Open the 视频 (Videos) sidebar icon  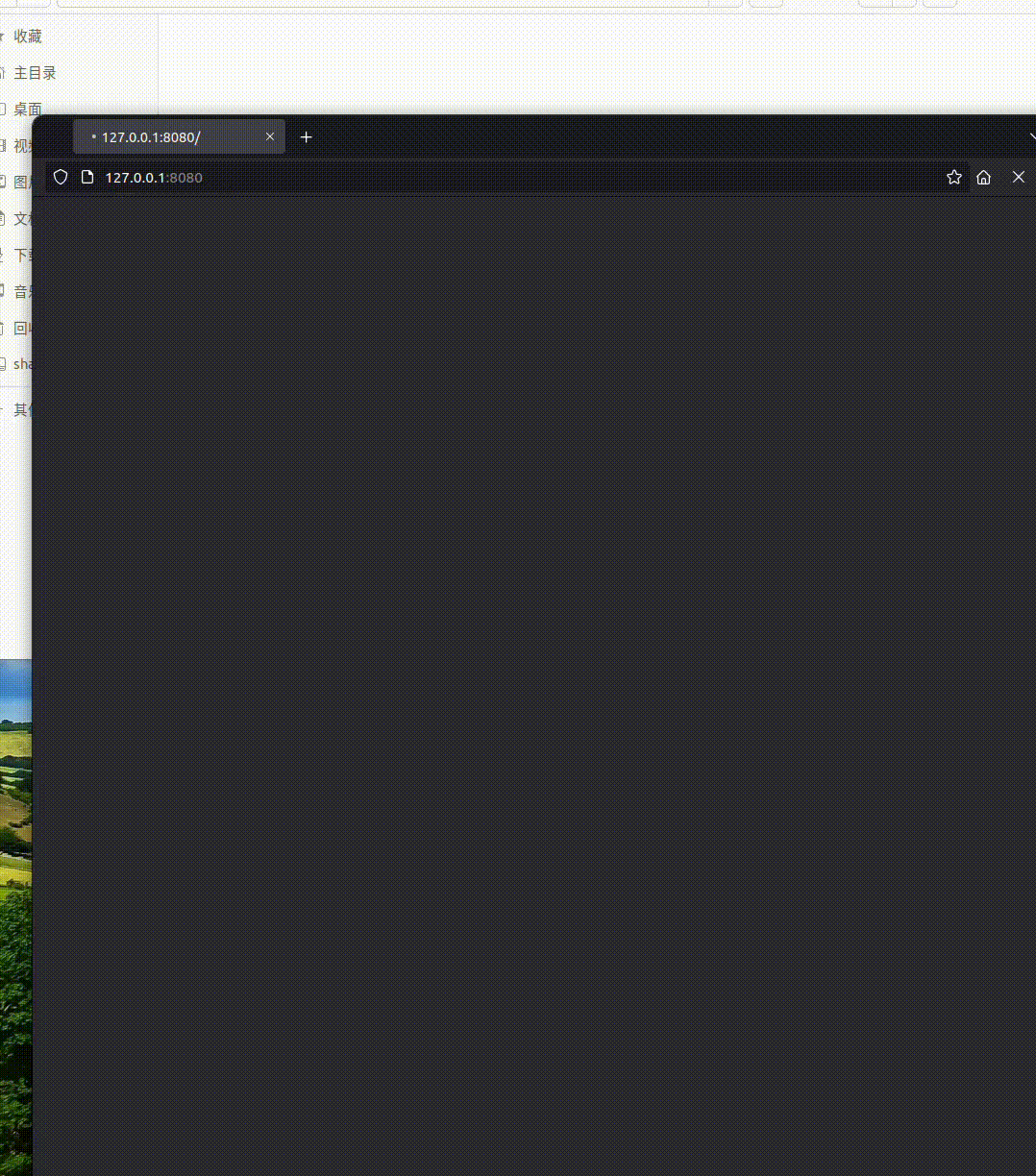[x=21, y=145]
